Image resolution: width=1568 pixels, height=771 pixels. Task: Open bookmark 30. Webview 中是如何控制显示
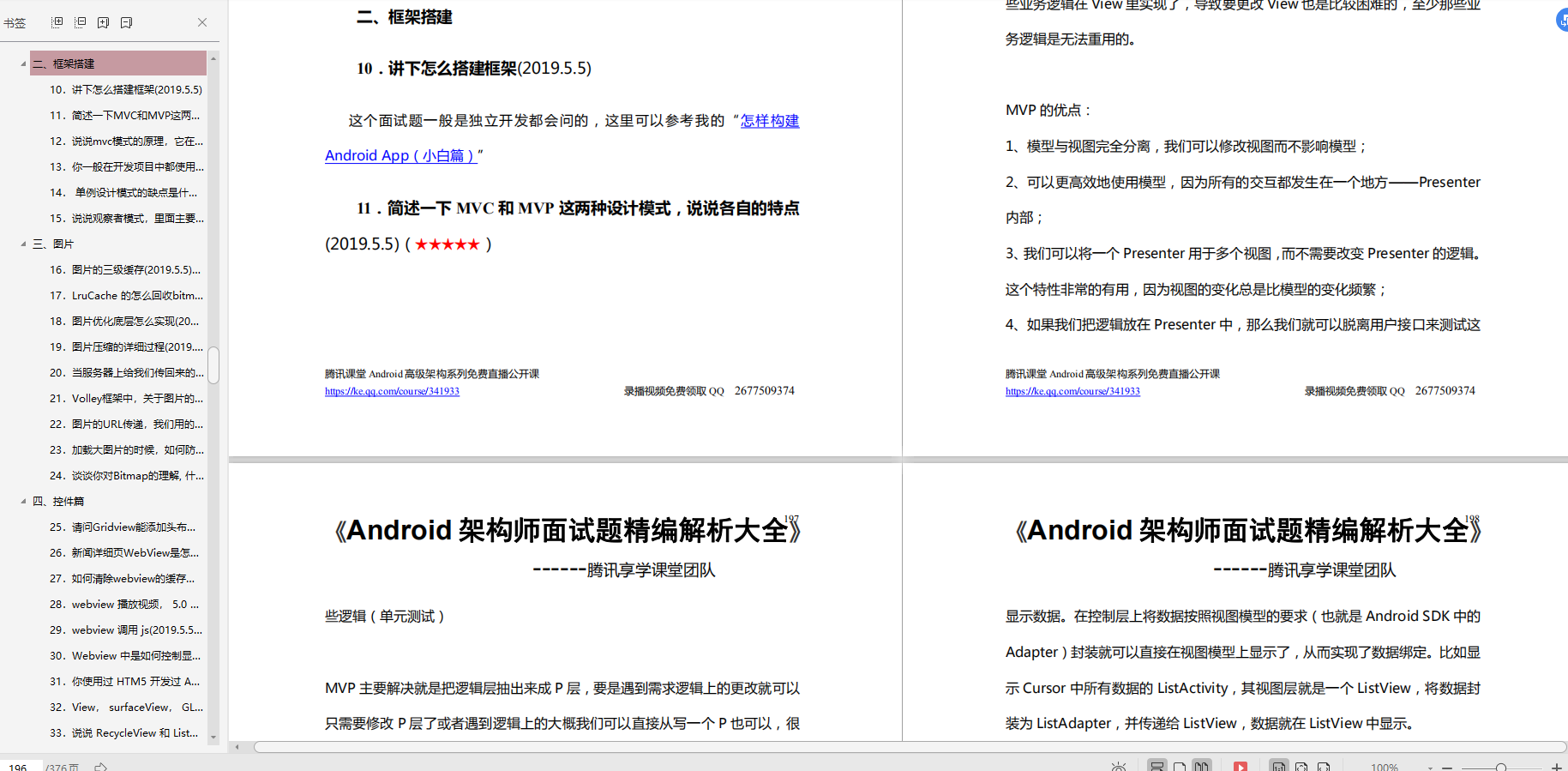pos(126,655)
